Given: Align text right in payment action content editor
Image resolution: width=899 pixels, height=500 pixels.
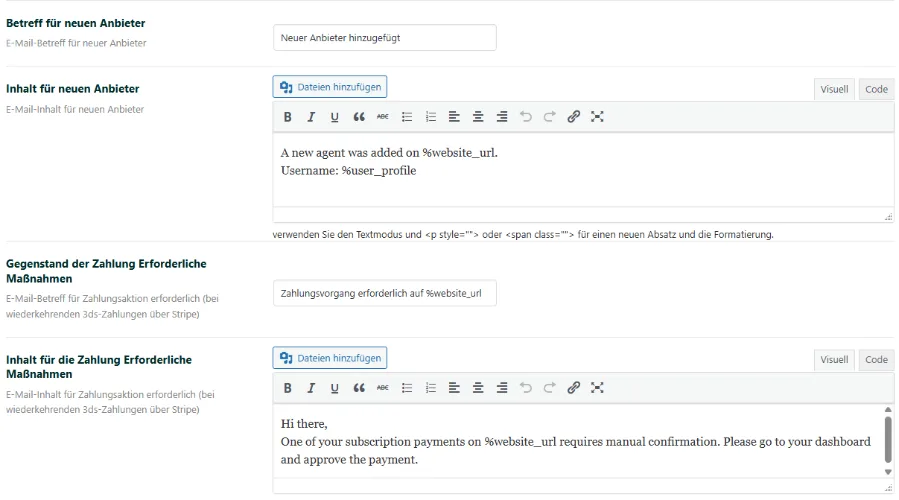Looking at the screenshot, I should 502,388.
